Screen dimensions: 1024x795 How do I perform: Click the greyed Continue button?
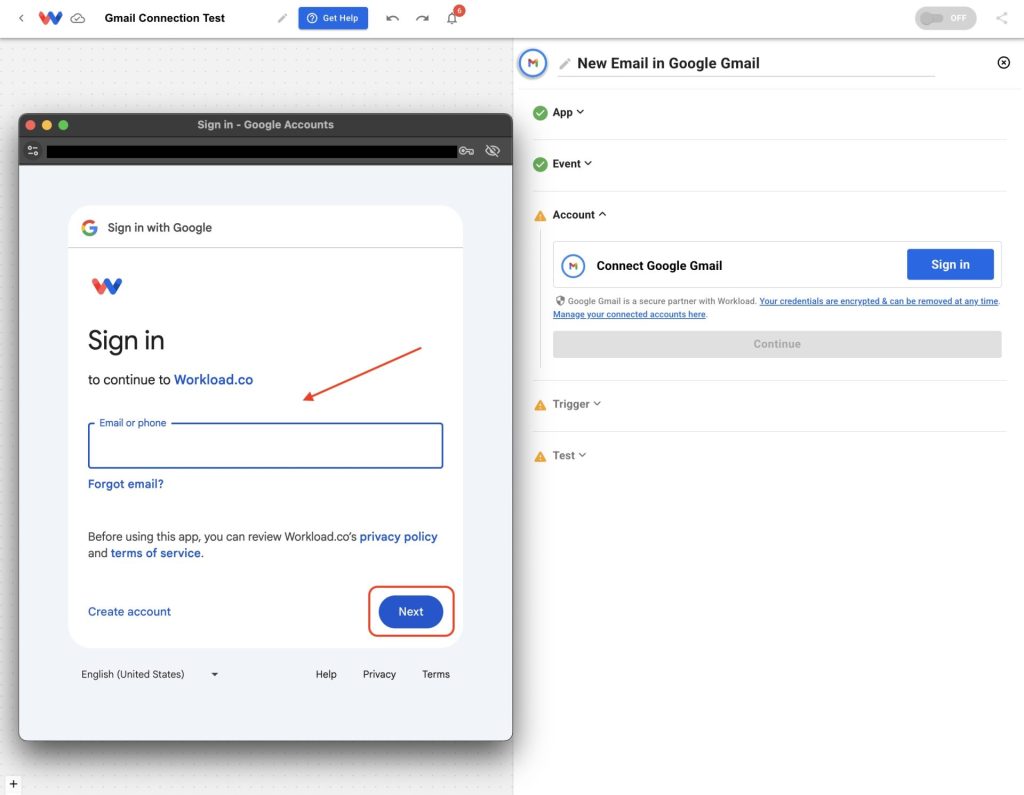[777, 344]
